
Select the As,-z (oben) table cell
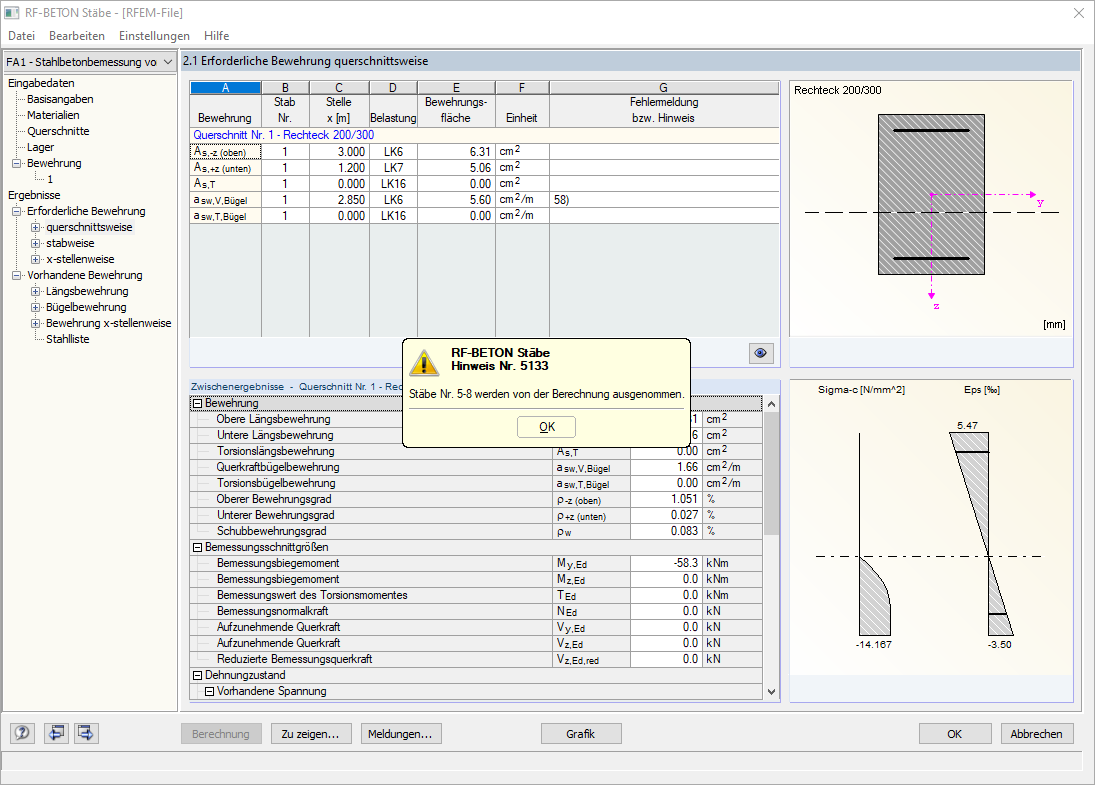(226, 152)
